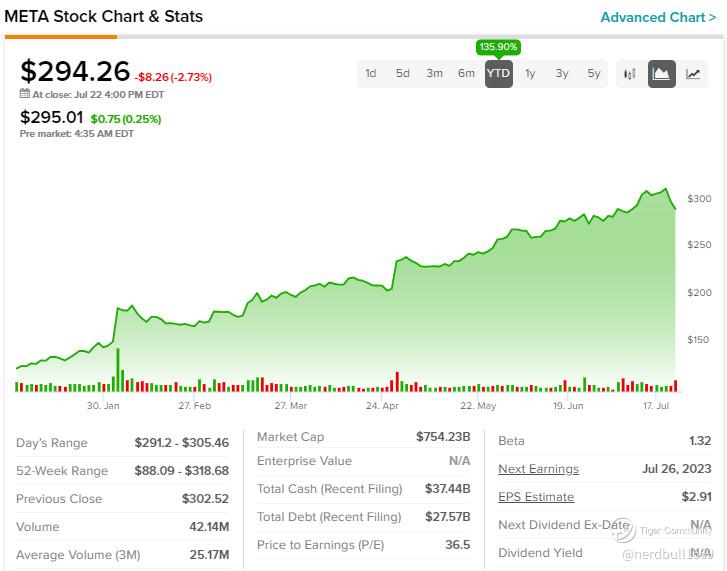Select the 5y time range
The image size is (727, 571).
[x=594, y=74]
